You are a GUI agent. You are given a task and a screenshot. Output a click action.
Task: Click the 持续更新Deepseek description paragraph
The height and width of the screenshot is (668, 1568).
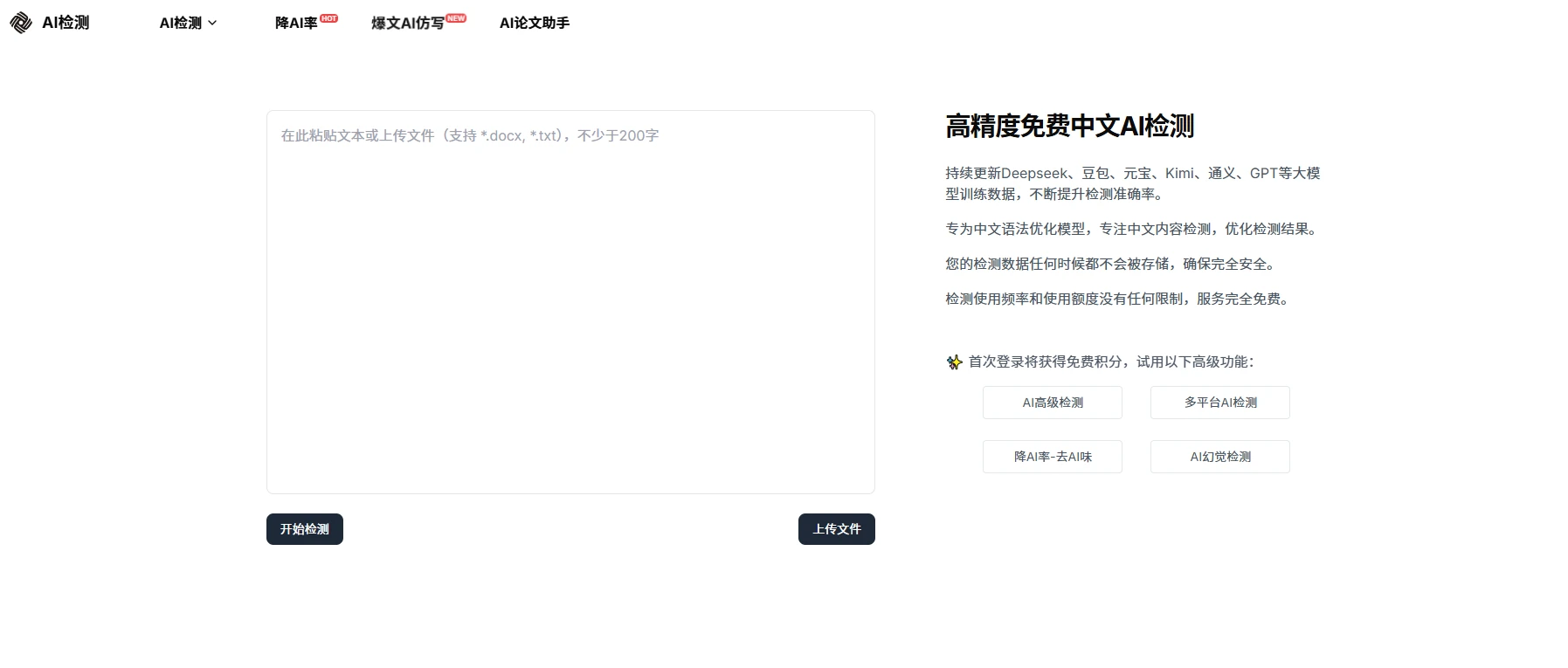1133,183
